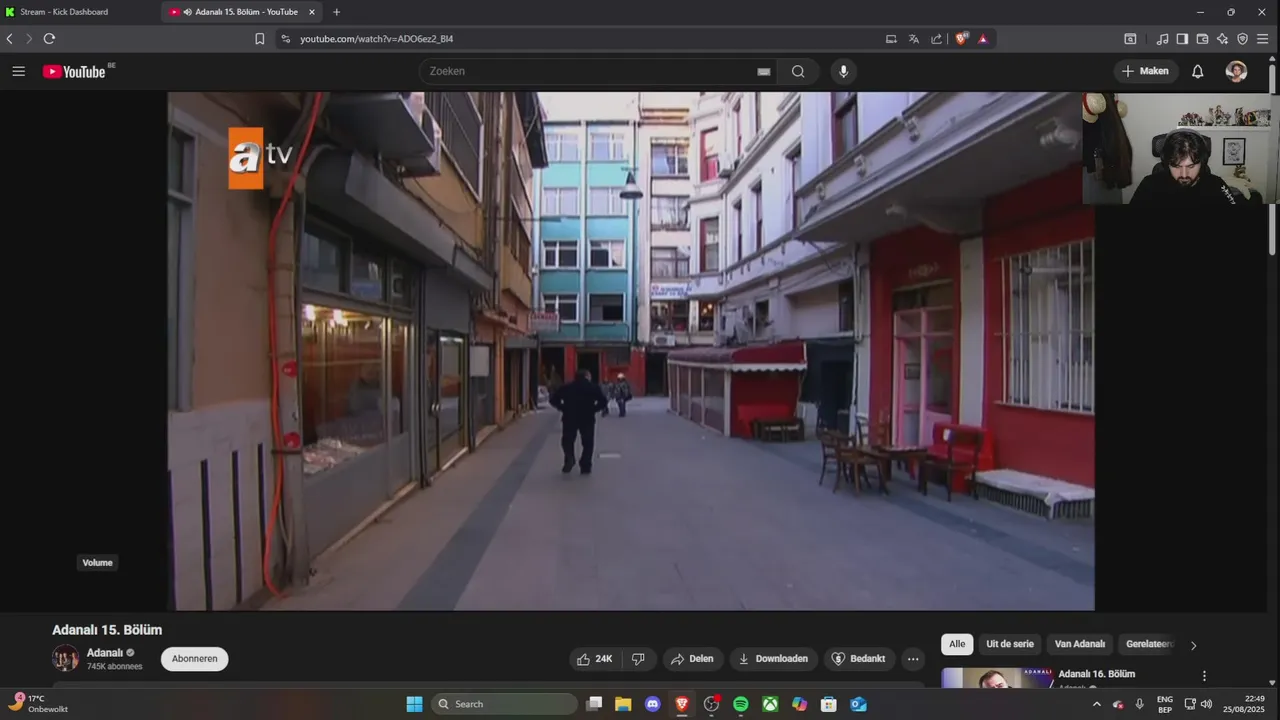Dislike the video with thumbs down
Image resolution: width=1280 pixels, height=720 pixels.
click(x=638, y=659)
